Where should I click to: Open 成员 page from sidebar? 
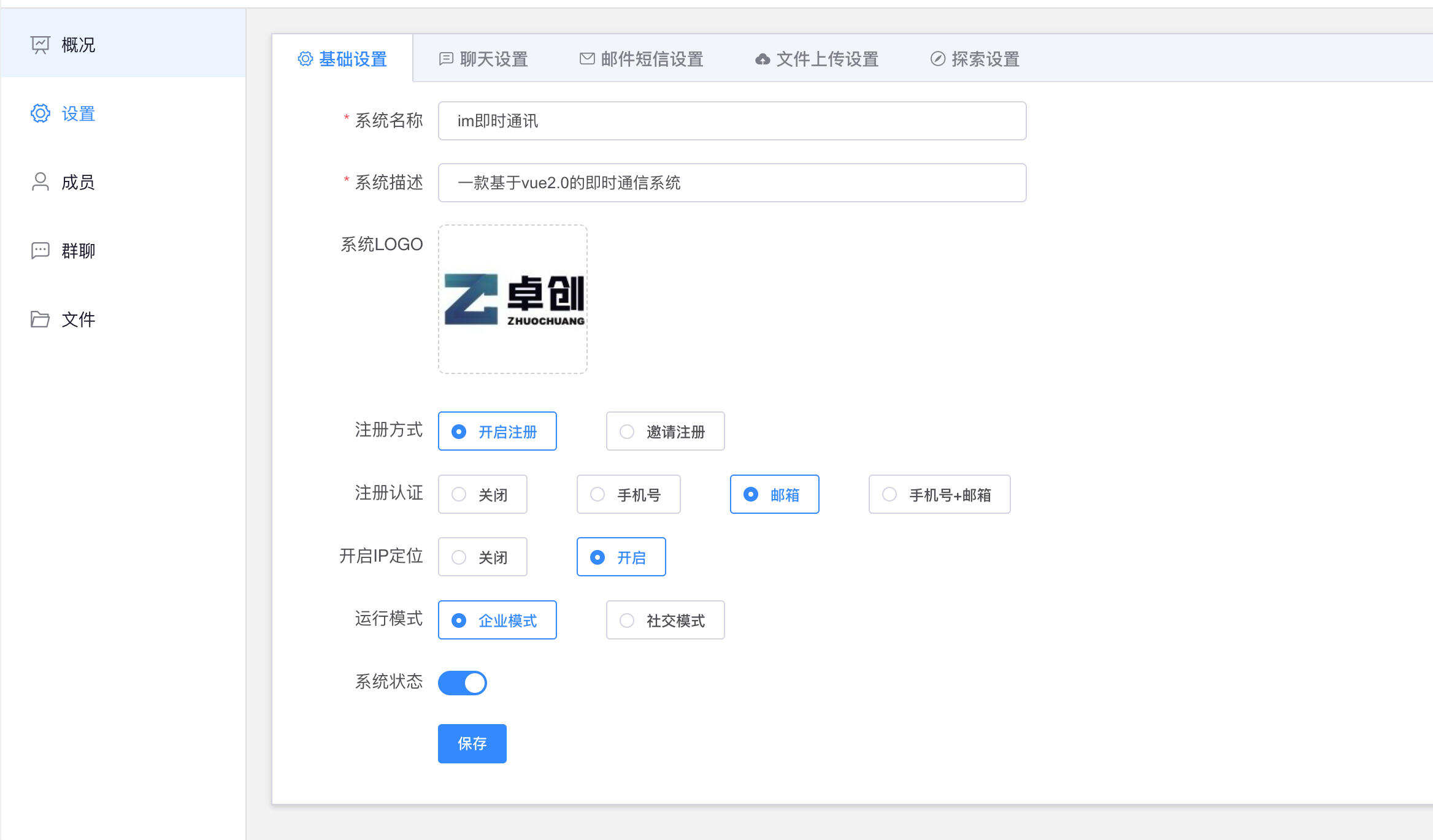point(77,182)
